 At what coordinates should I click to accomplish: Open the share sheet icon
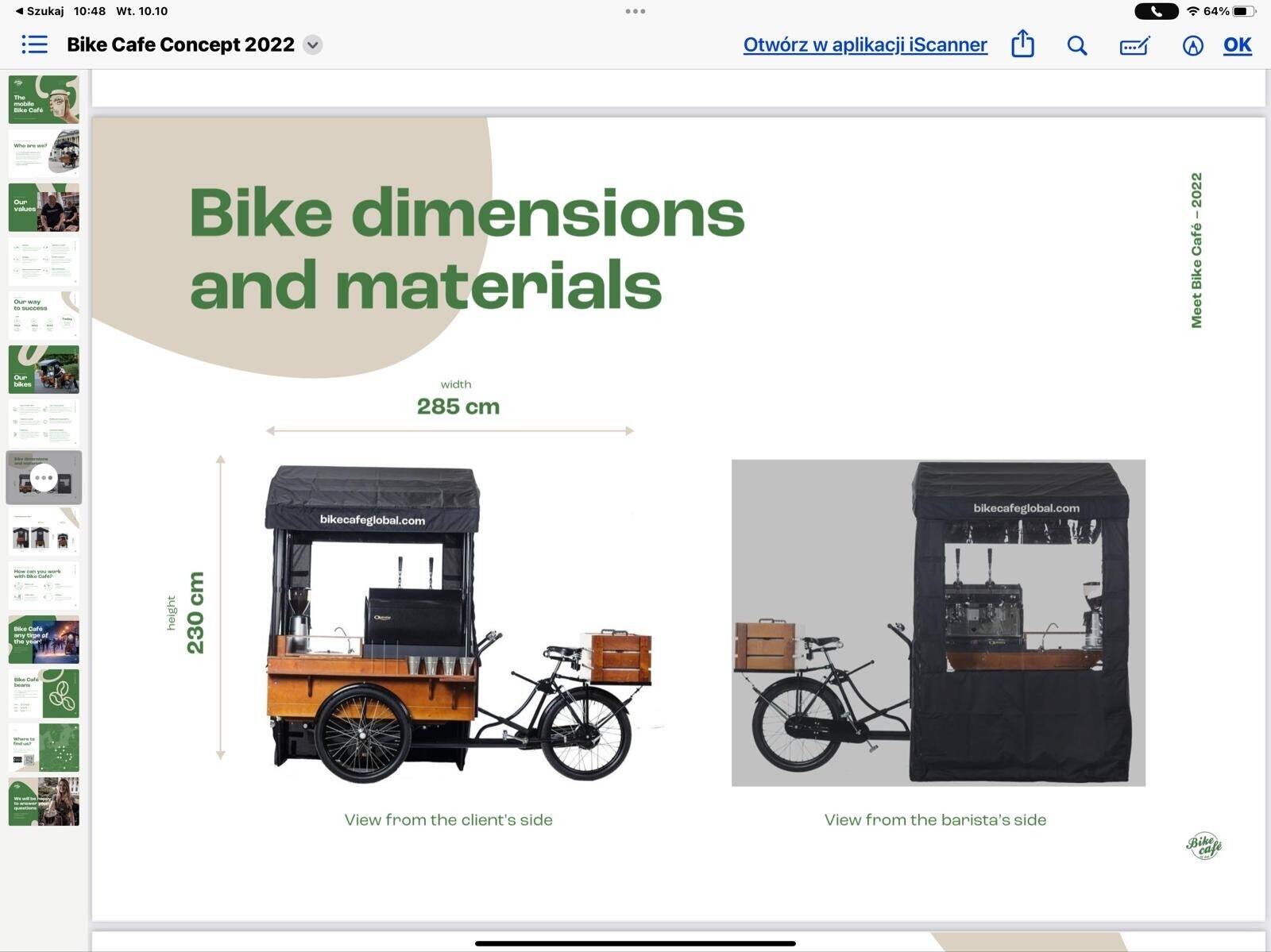click(1022, 44)
